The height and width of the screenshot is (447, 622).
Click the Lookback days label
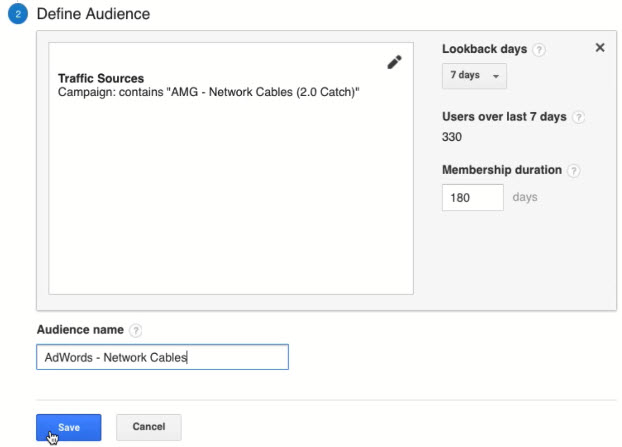(484, 49)
